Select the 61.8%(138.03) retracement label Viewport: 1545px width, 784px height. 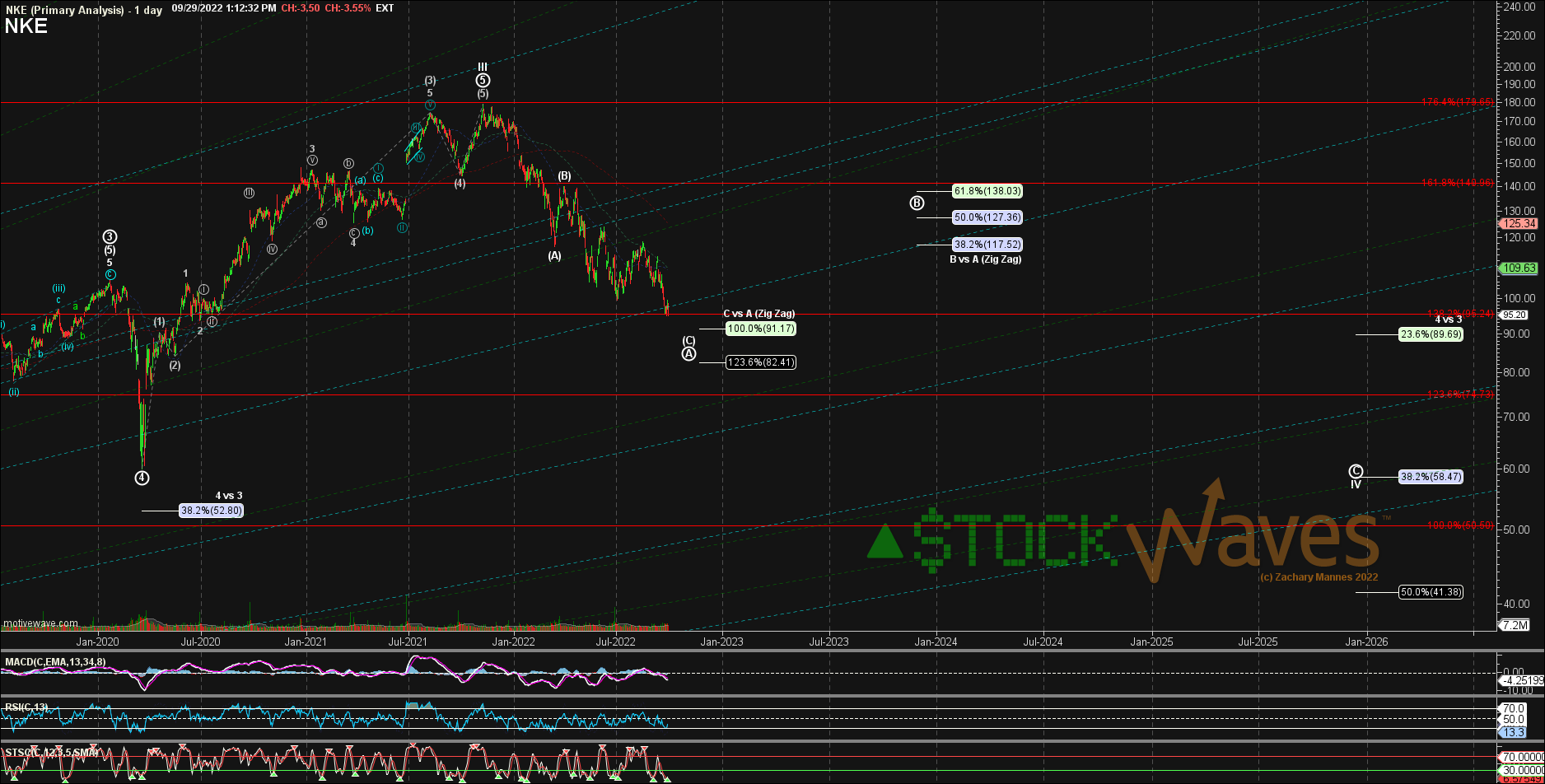click(x=987, y=191)
